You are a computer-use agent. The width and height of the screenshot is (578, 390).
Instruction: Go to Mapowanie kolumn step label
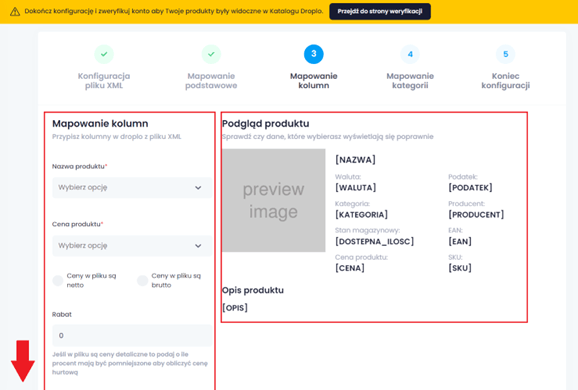314,81
